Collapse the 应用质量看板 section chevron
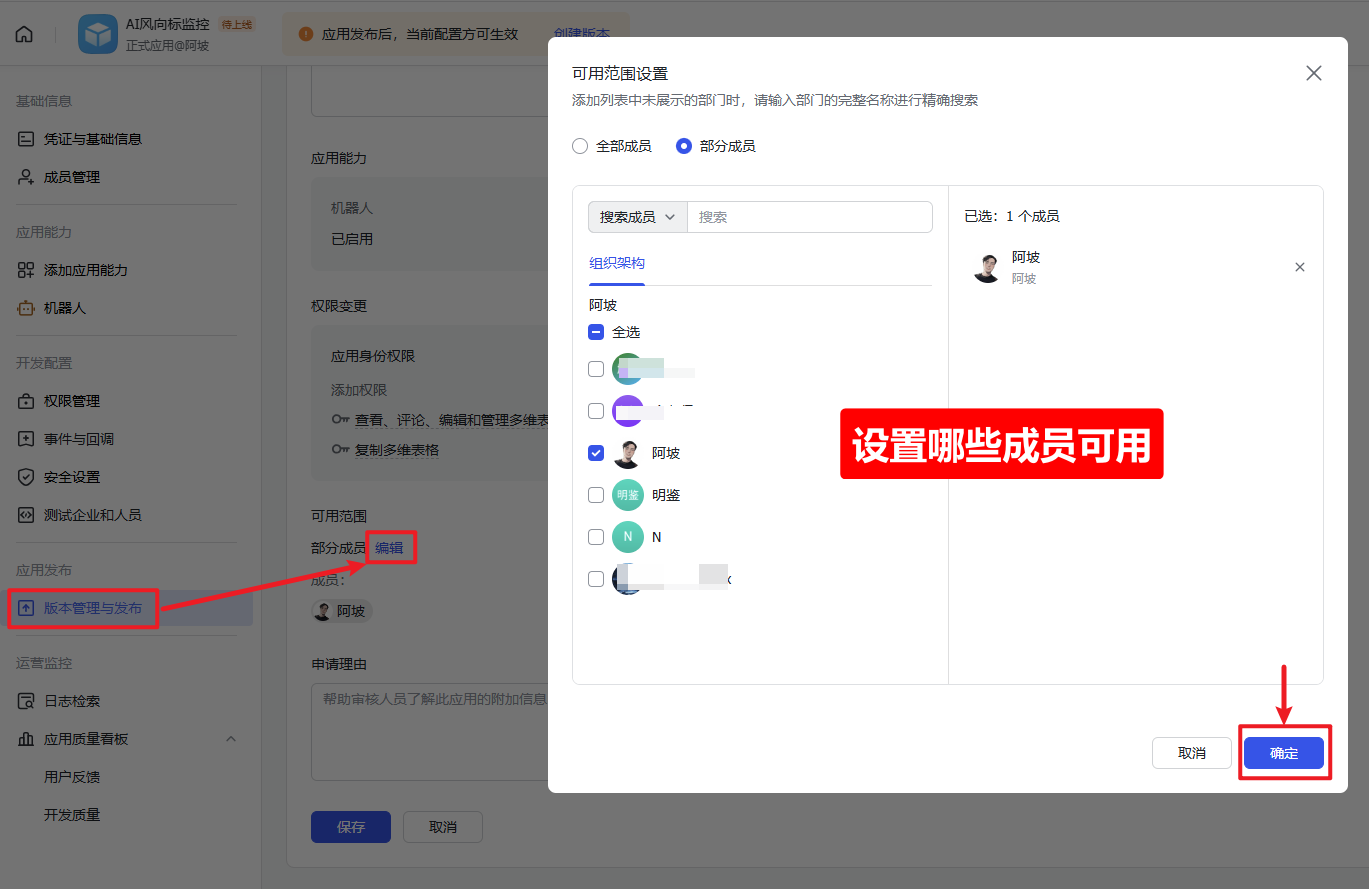 point(231,739)
